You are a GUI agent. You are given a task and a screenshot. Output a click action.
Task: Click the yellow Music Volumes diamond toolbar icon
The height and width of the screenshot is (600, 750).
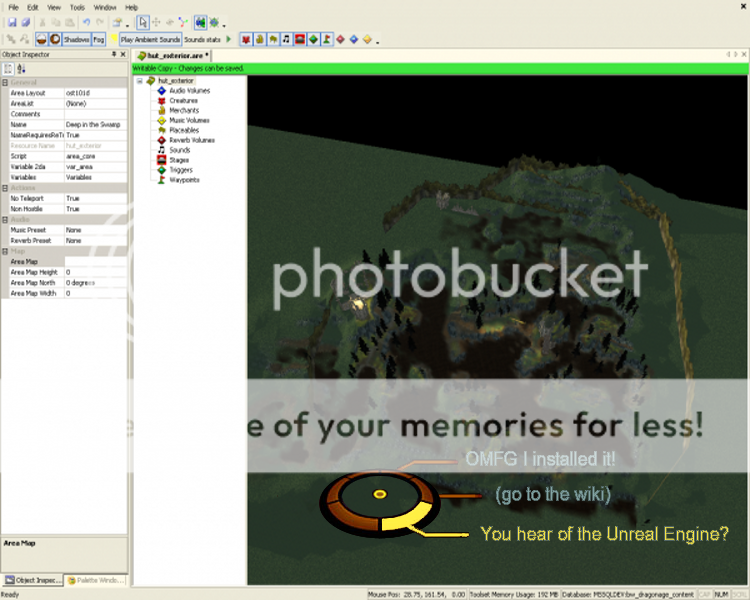point(367,39)
